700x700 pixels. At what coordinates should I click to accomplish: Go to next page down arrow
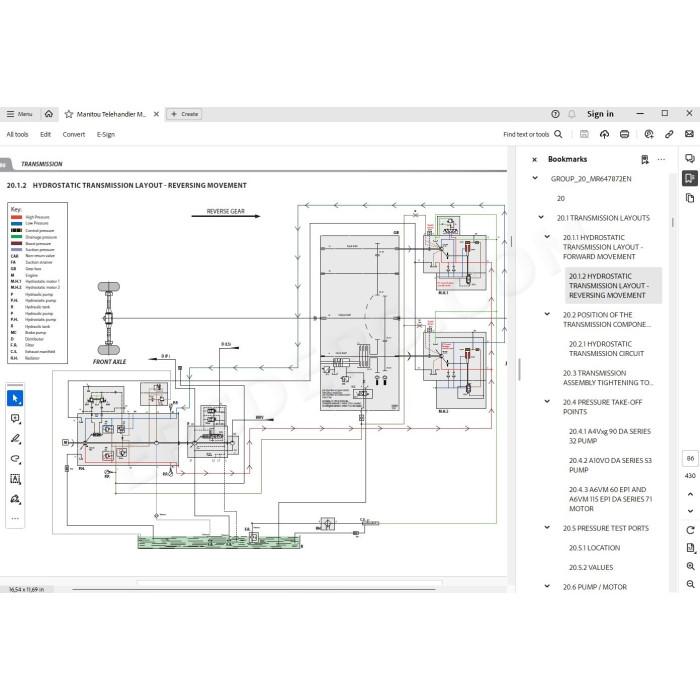pos(690,511)
